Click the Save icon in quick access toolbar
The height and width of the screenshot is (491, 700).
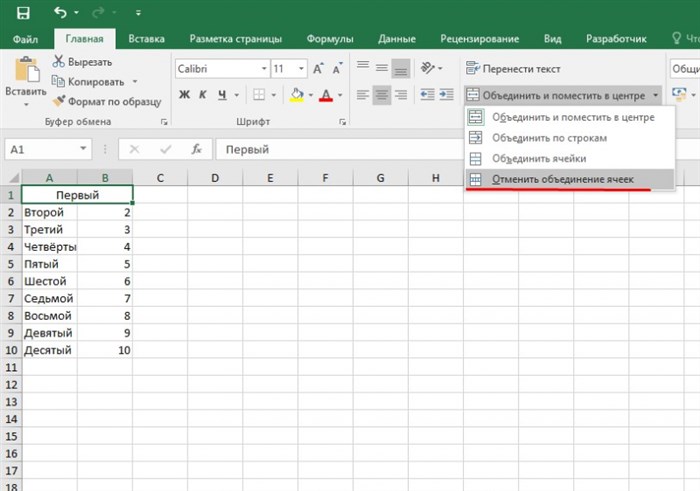point(23,13)
